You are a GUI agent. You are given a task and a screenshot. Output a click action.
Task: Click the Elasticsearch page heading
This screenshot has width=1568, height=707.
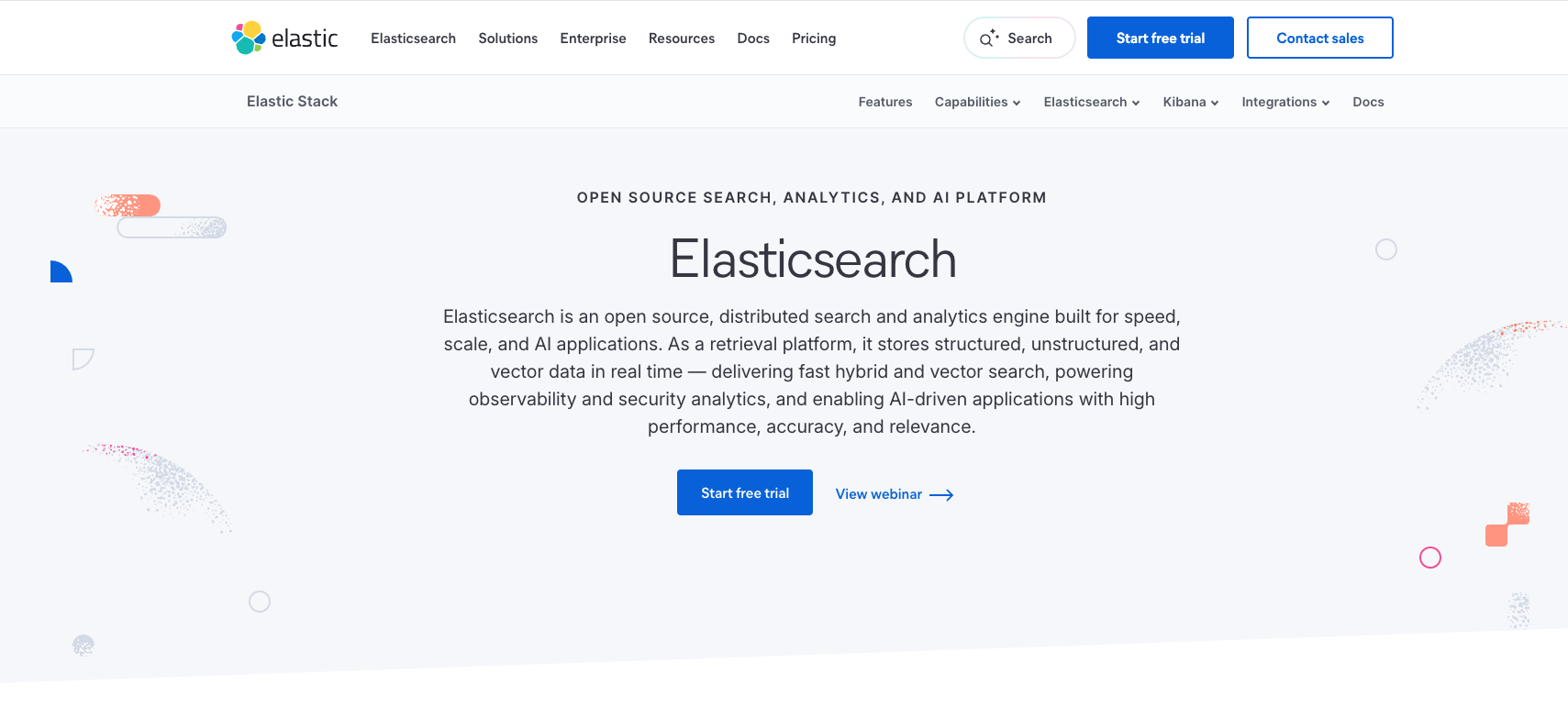click(x=813, y=260)
